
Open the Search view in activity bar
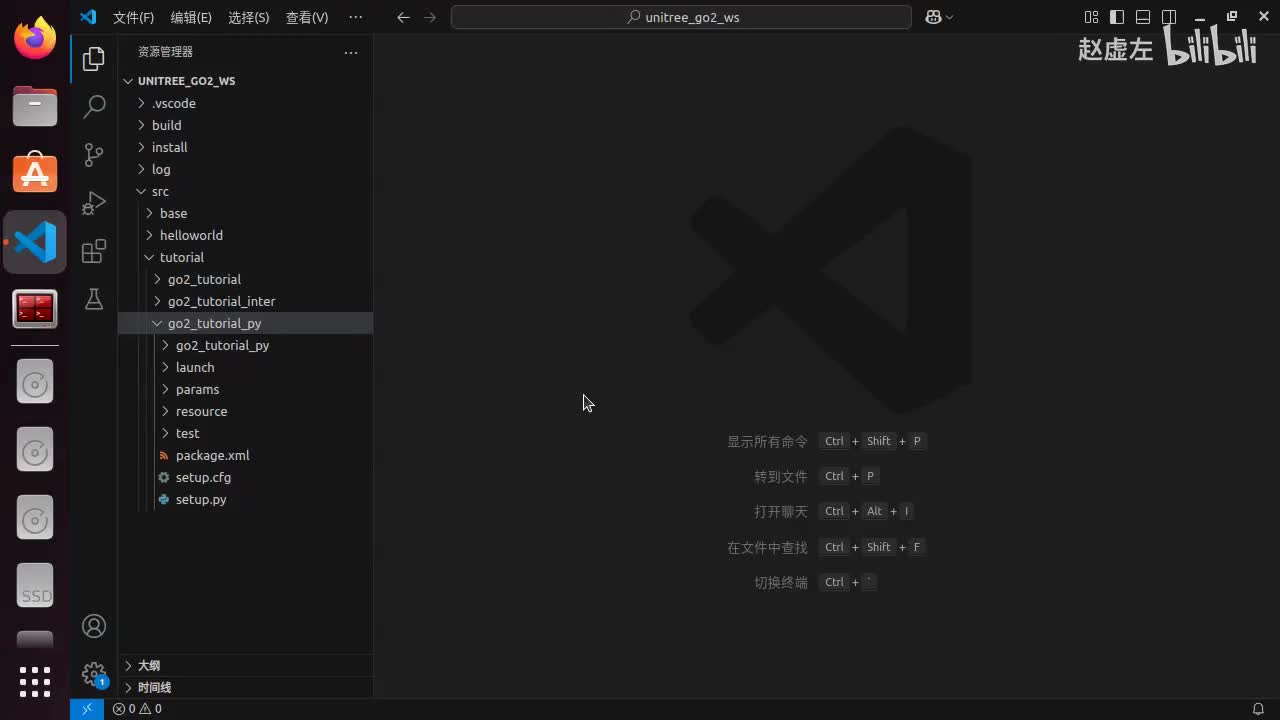tap(94, 106)
